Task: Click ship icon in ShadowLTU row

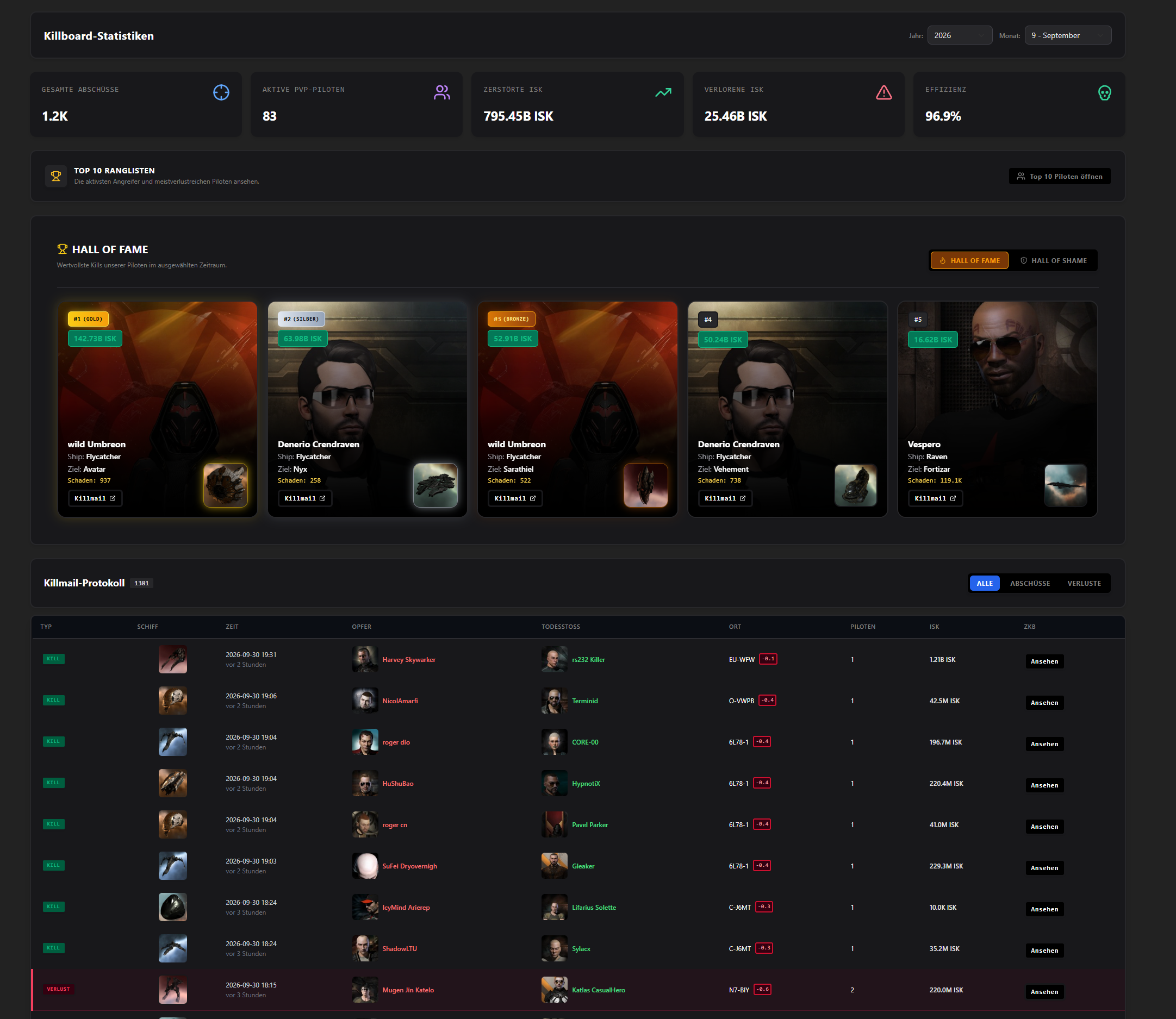Action: click(173, 948)
